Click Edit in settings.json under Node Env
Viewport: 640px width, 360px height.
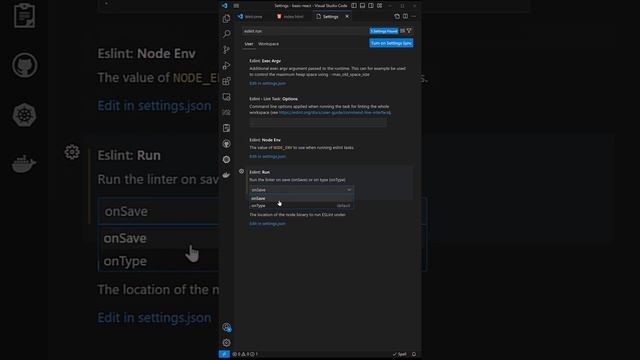[267, 156]
